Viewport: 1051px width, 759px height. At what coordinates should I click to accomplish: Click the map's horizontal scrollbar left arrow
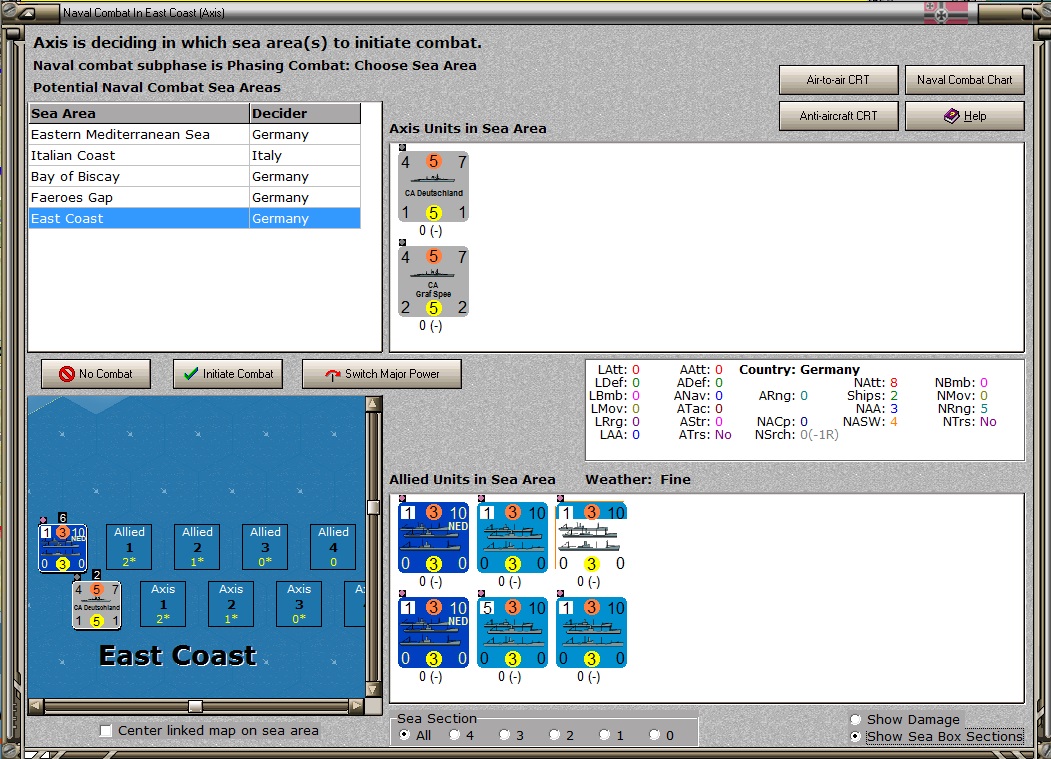point(36,705)
